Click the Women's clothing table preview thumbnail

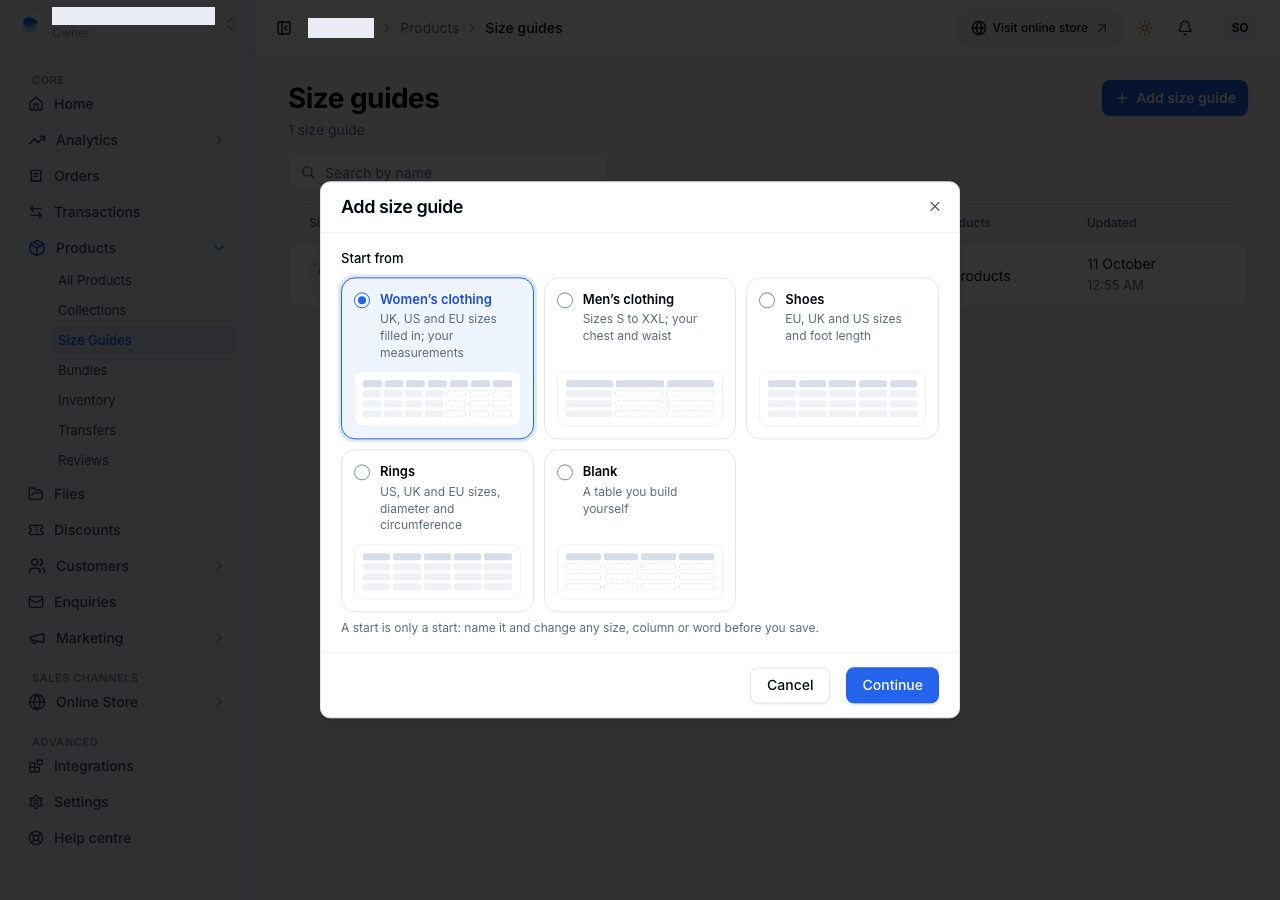tap(437, 399)
